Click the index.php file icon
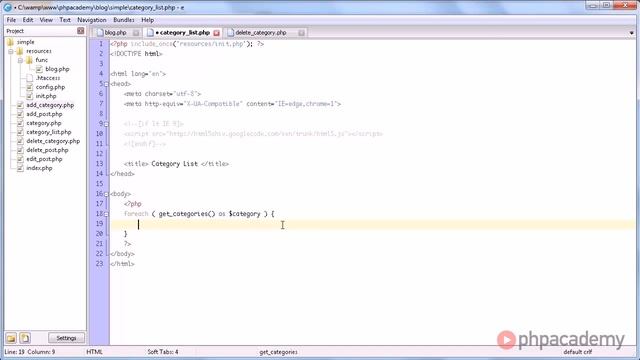 [20, 168]
